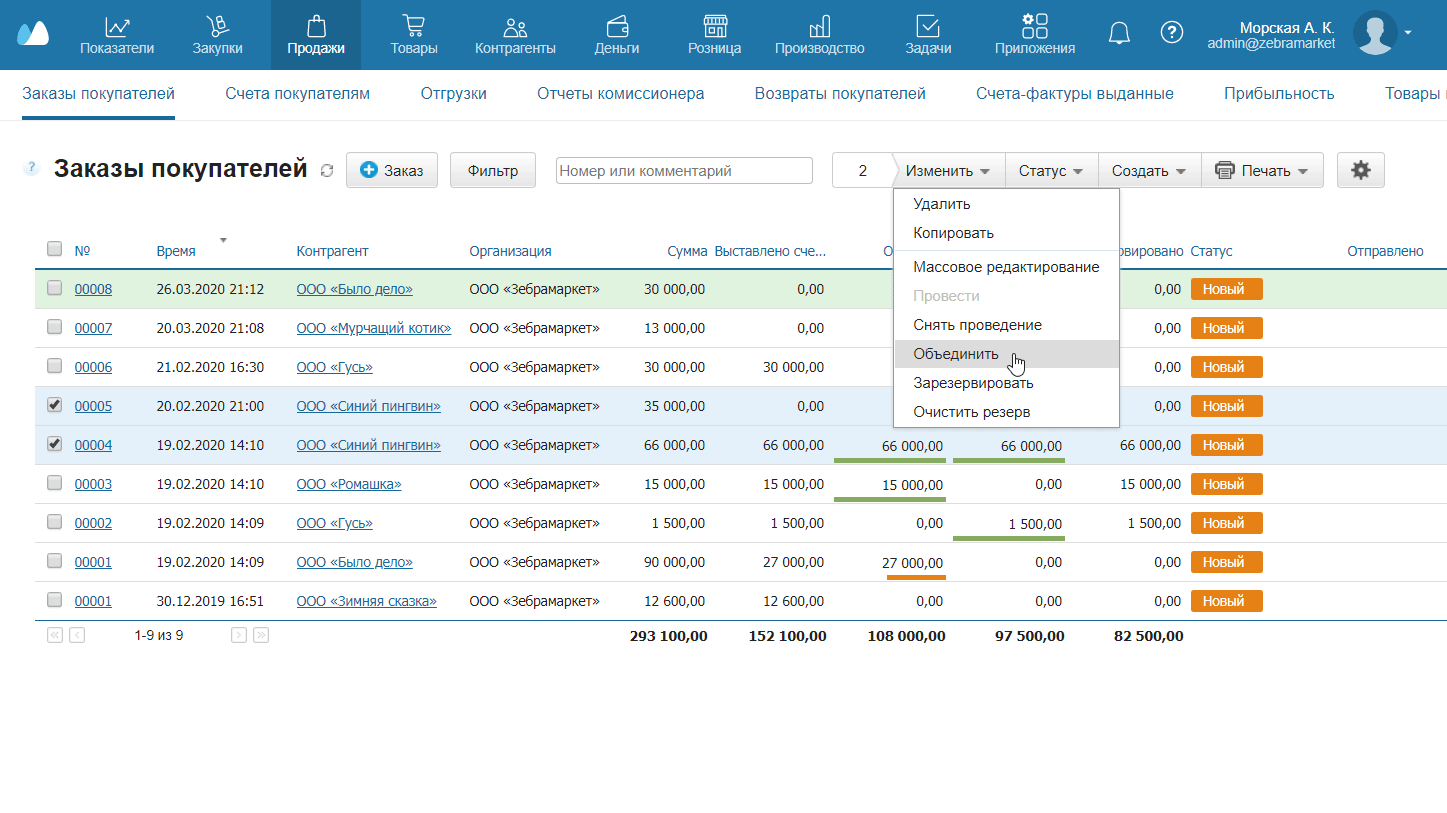Open contractor link ООО «Ромашка»

(348, 484)
